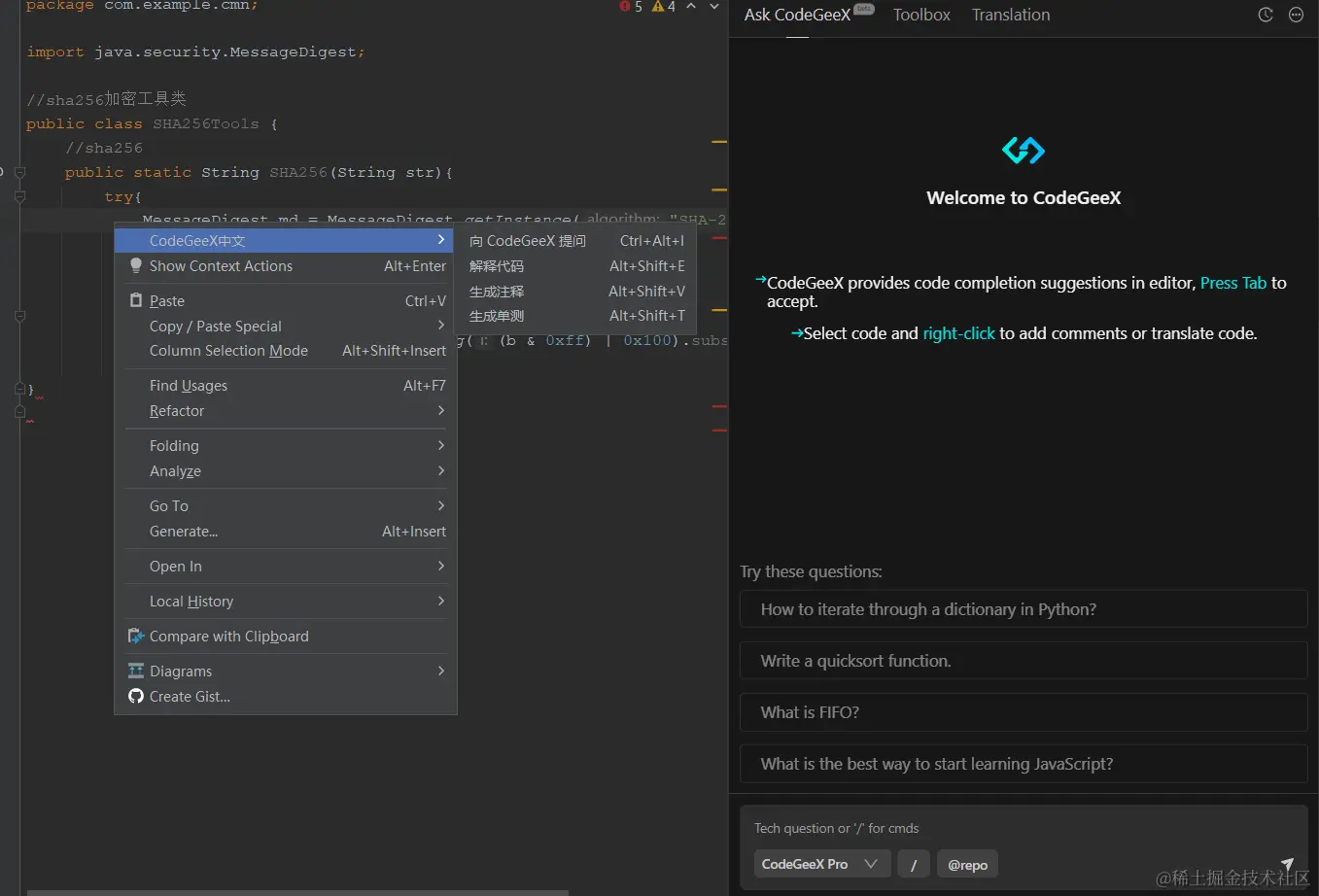The height and width of the screenshot is (896, 1319).
Task: Click the Press Tab highlighted link
Action: coord(1233,283)
